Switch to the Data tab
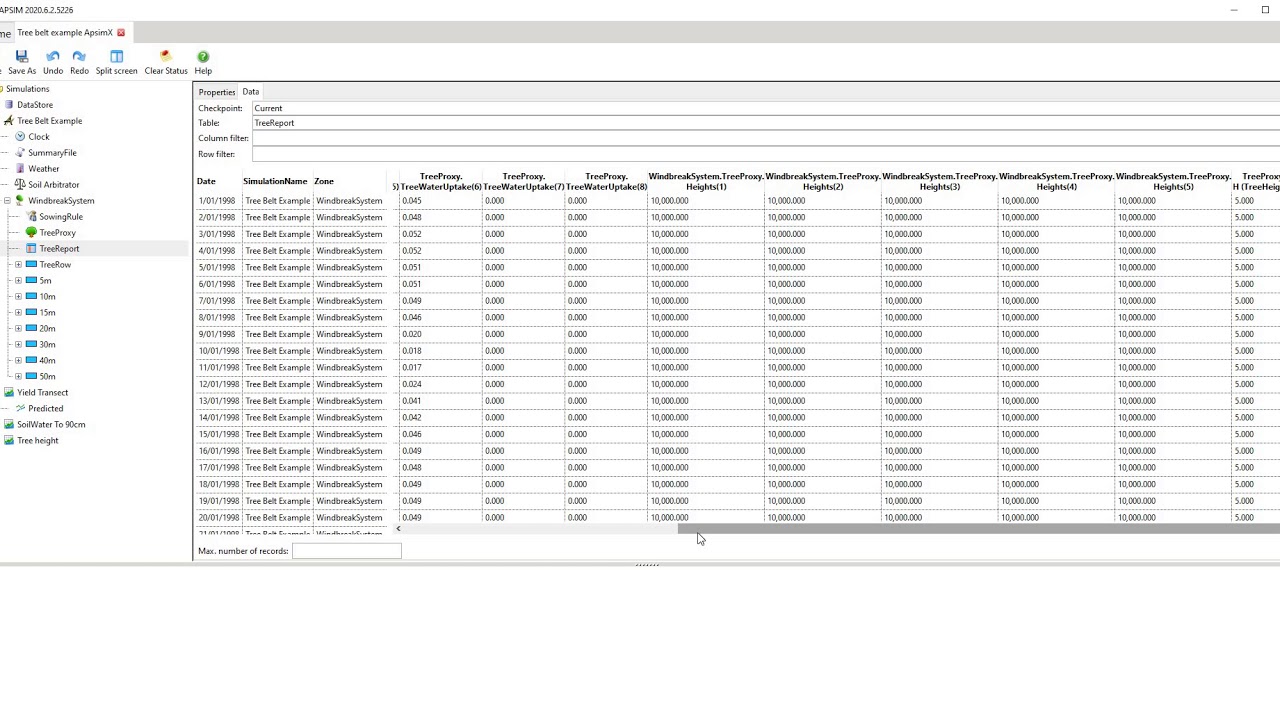Screen dimensions: 1280x720 coord(250,92)
